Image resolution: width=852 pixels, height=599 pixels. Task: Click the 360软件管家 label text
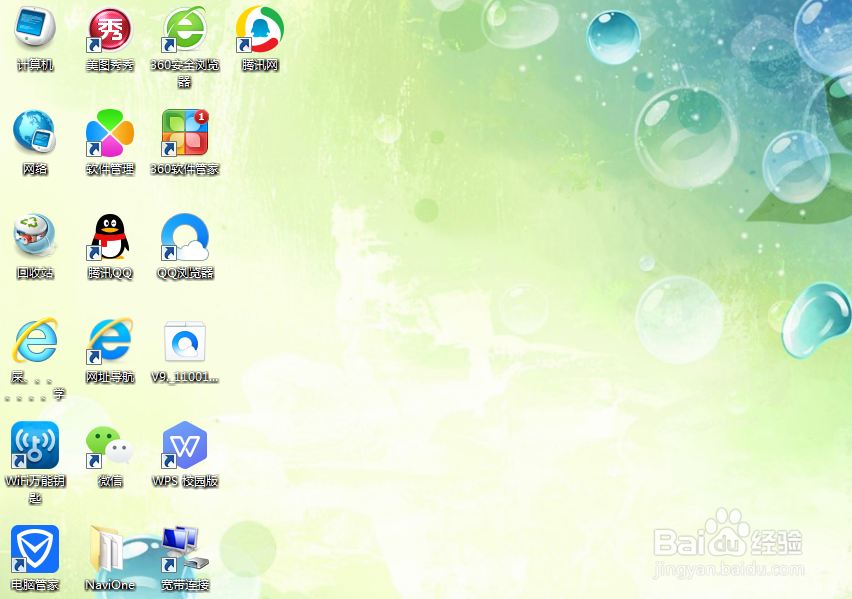point(185,169)
